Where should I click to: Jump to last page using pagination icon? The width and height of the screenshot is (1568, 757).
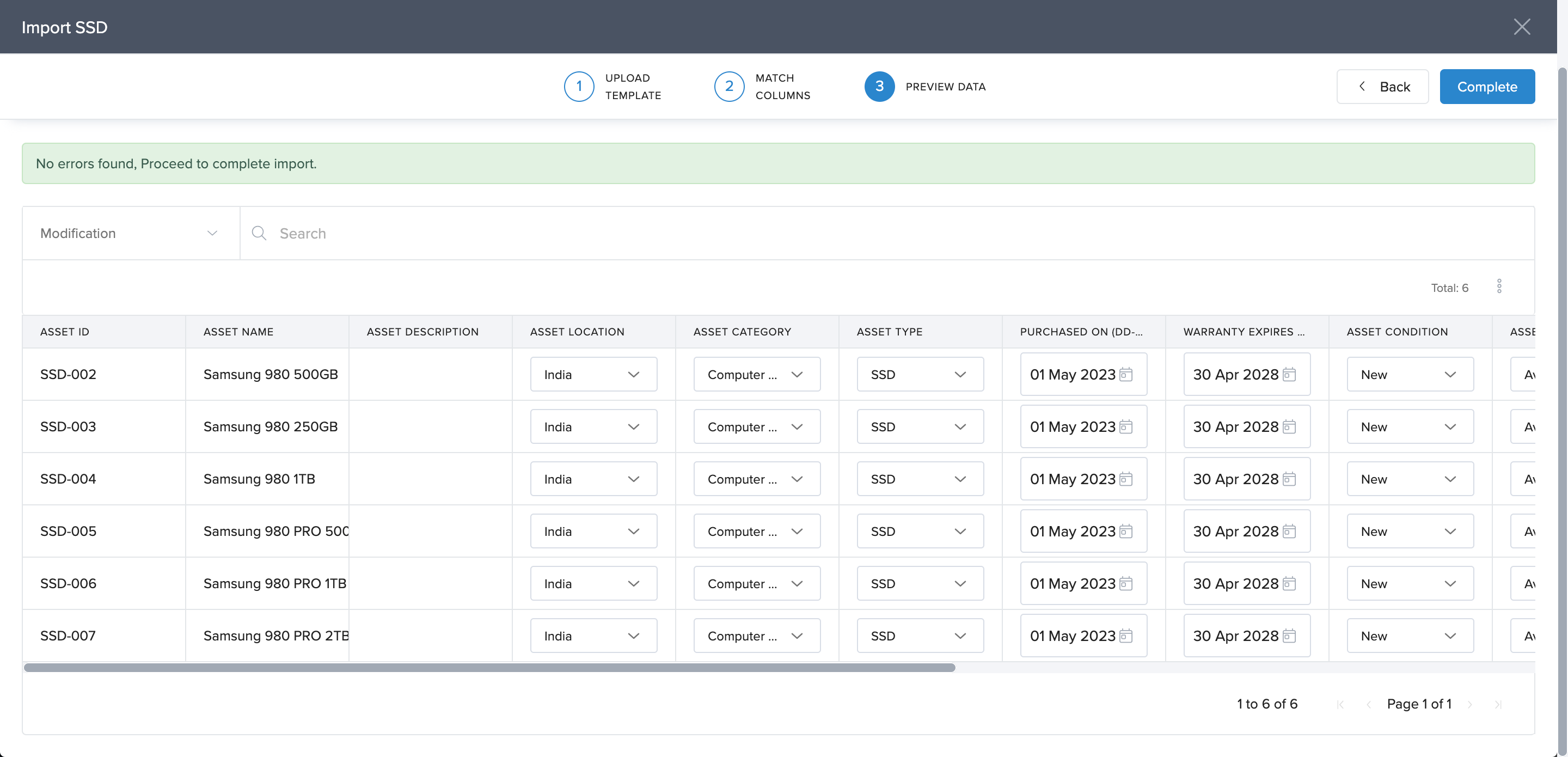(x=1498, y=705)
